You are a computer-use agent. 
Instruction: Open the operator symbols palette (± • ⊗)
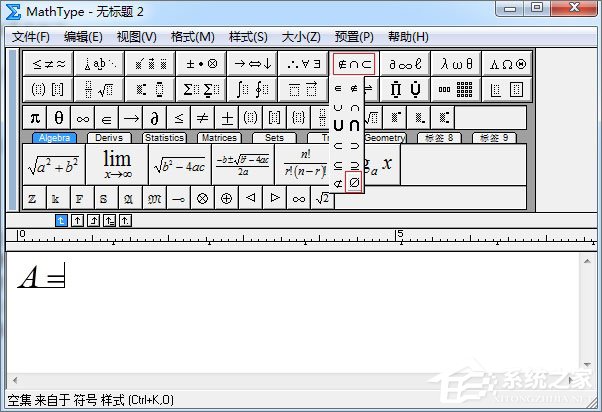203,63
